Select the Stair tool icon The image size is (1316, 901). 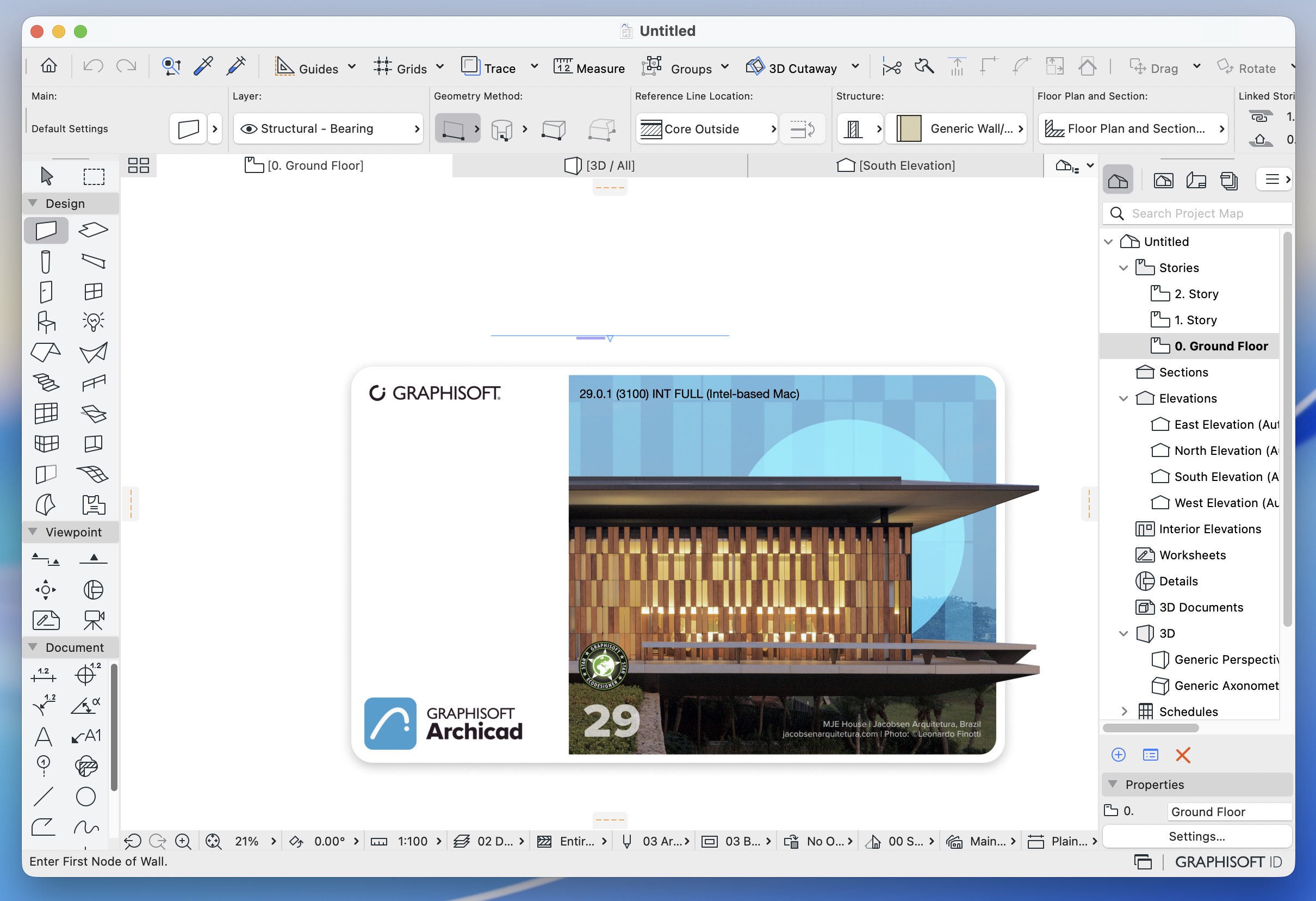(x=46, y=382)
